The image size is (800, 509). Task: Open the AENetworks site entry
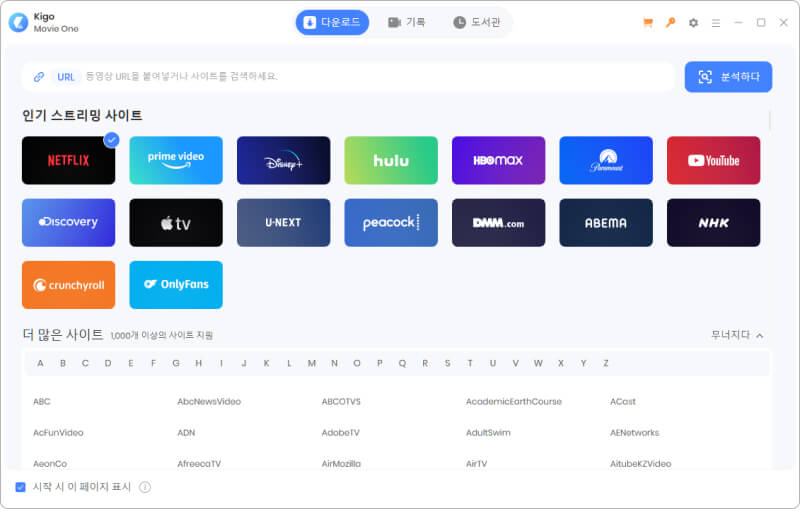click(x=635, y=432)
